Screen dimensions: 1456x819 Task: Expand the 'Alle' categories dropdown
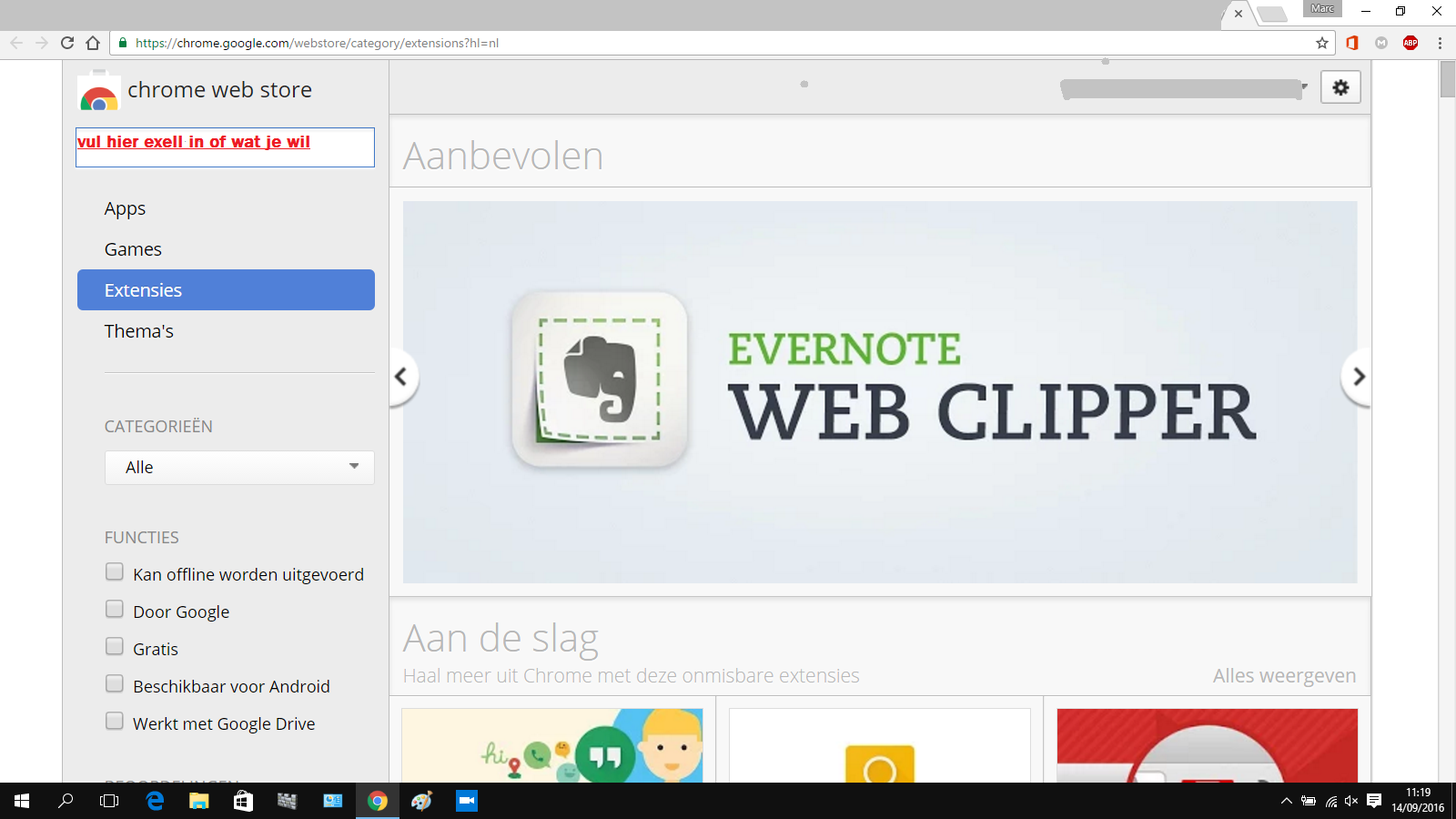(239, 468)
